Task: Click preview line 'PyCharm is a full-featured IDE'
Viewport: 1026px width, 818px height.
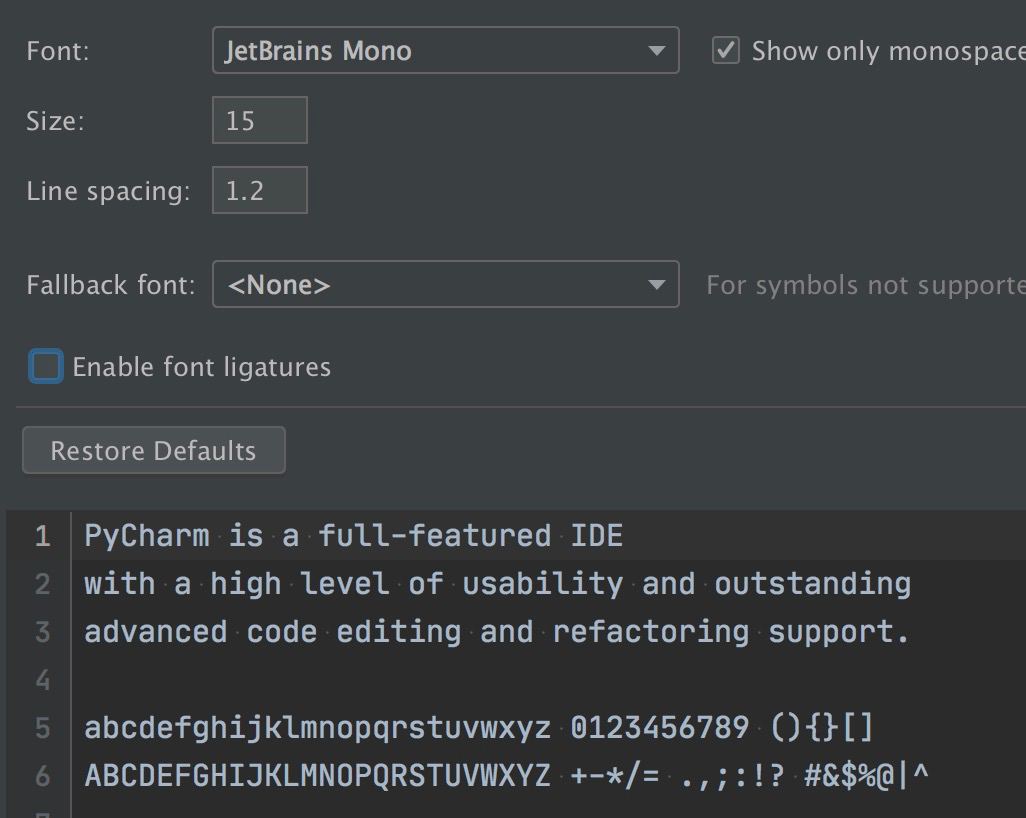Action: click(353, 536)
